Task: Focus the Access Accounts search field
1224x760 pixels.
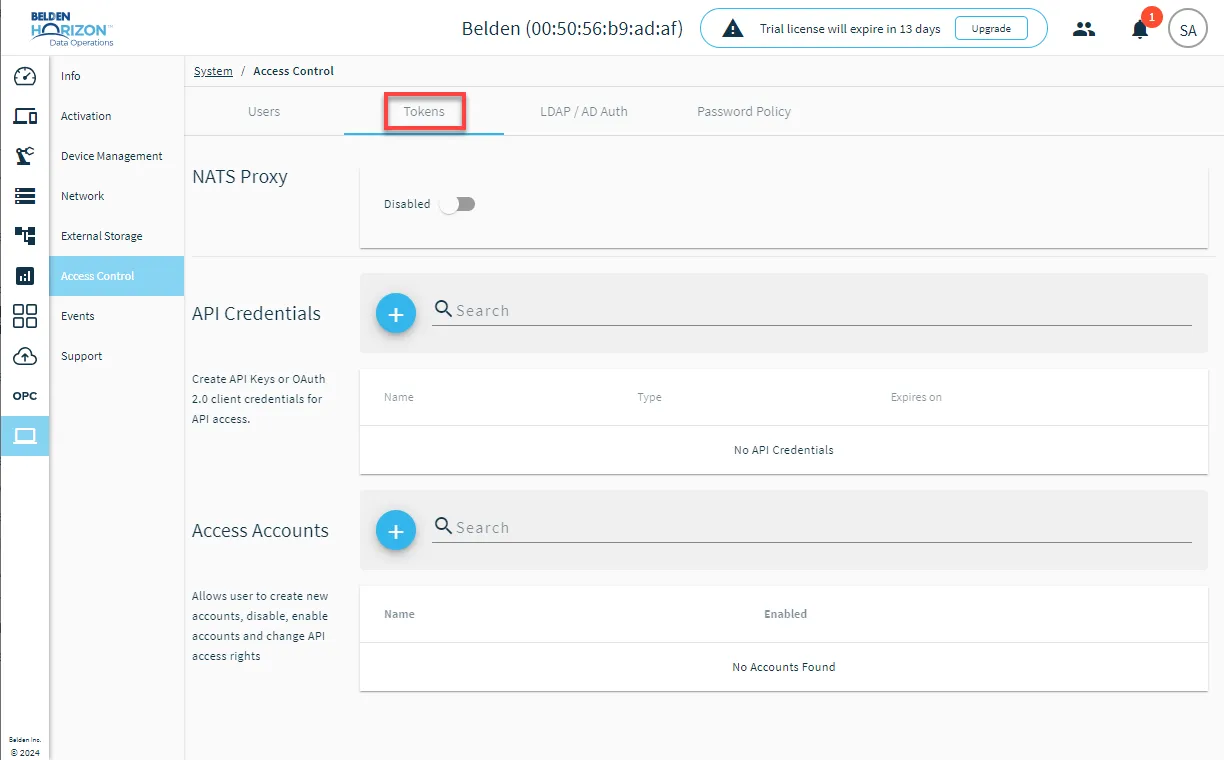Action: click(812, 528)
